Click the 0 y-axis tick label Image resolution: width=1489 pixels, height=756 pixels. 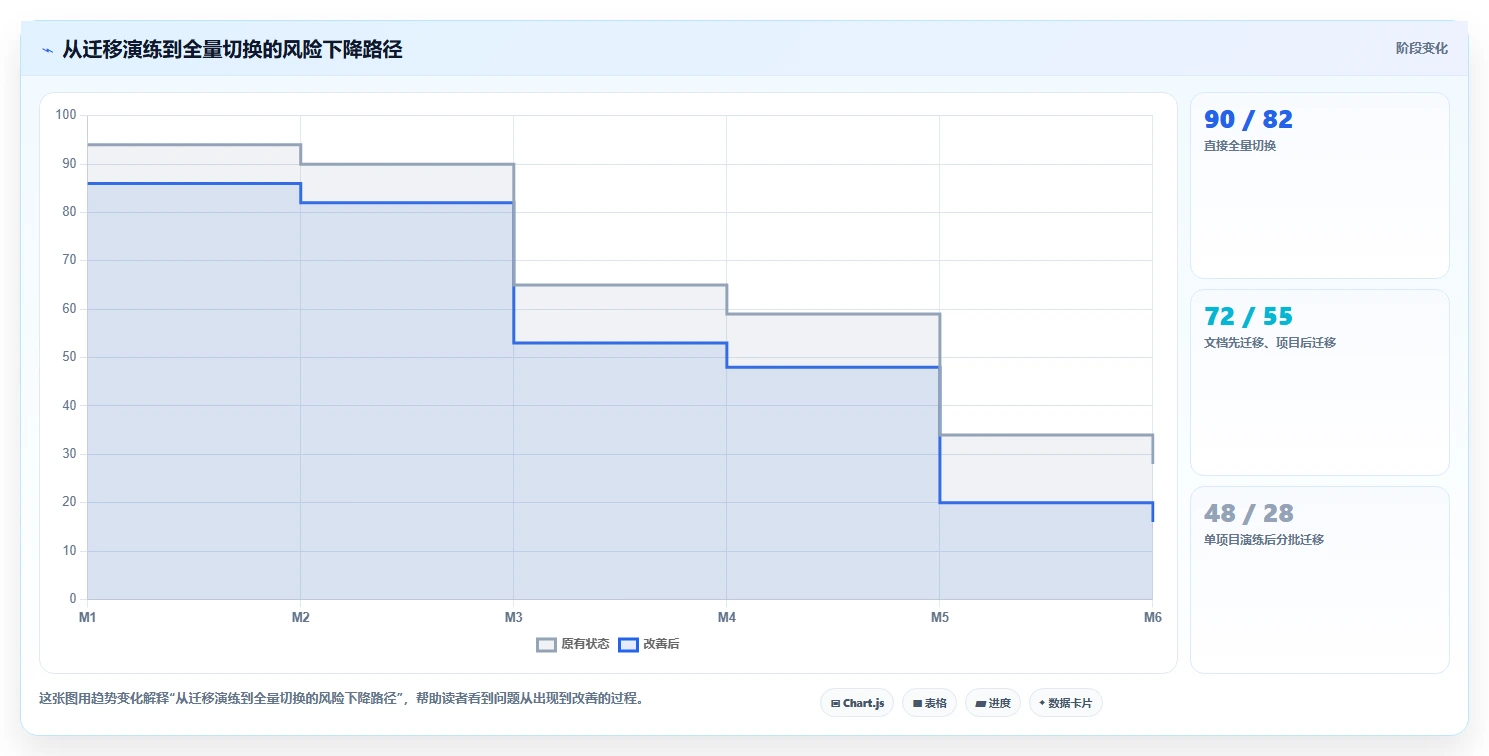(73, 599)
